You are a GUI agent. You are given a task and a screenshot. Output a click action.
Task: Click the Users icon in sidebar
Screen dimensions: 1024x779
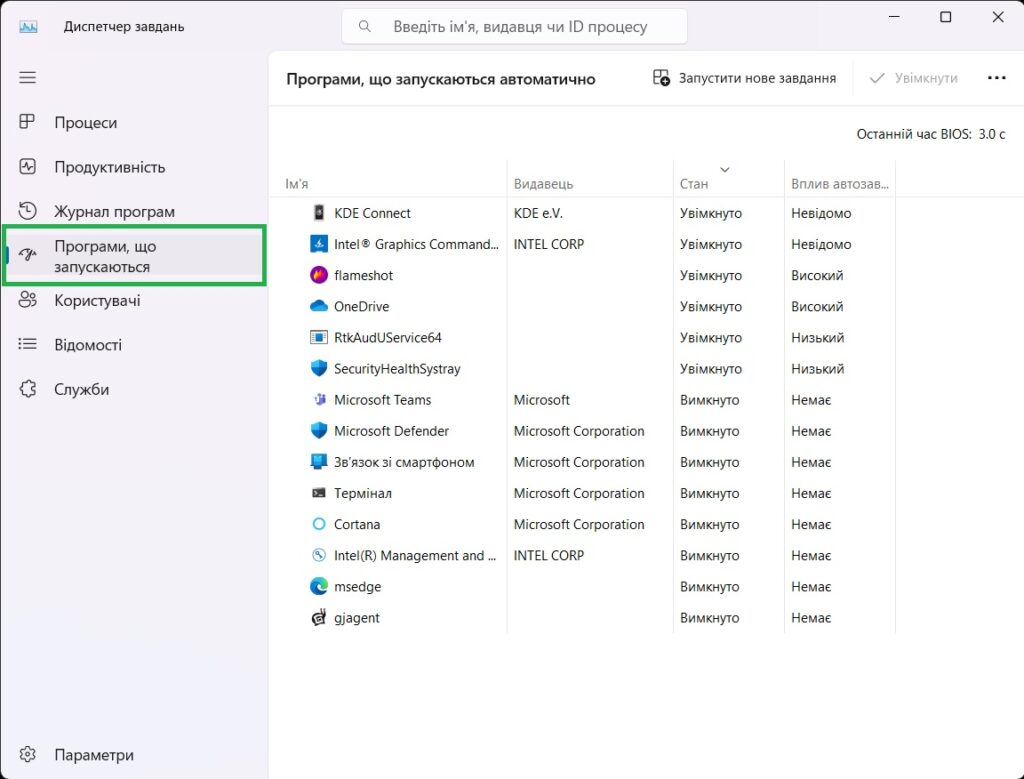27,300
